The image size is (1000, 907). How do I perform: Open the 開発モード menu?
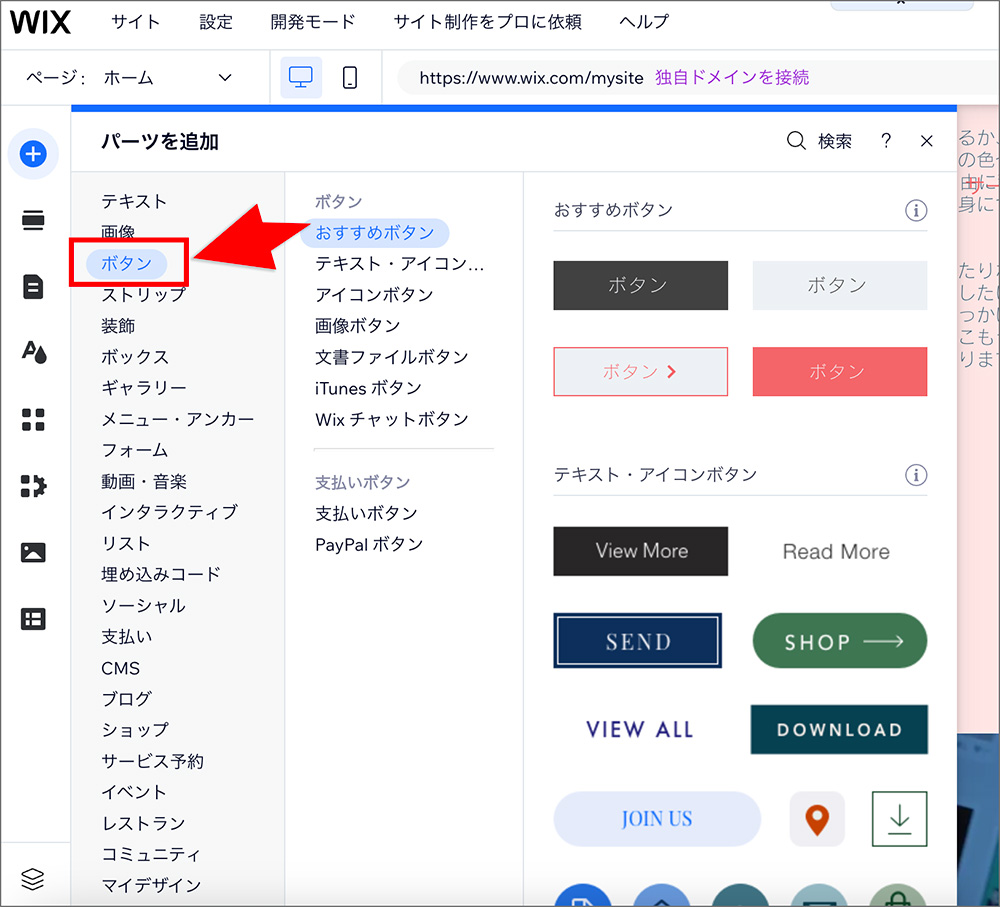coord(312,22)
